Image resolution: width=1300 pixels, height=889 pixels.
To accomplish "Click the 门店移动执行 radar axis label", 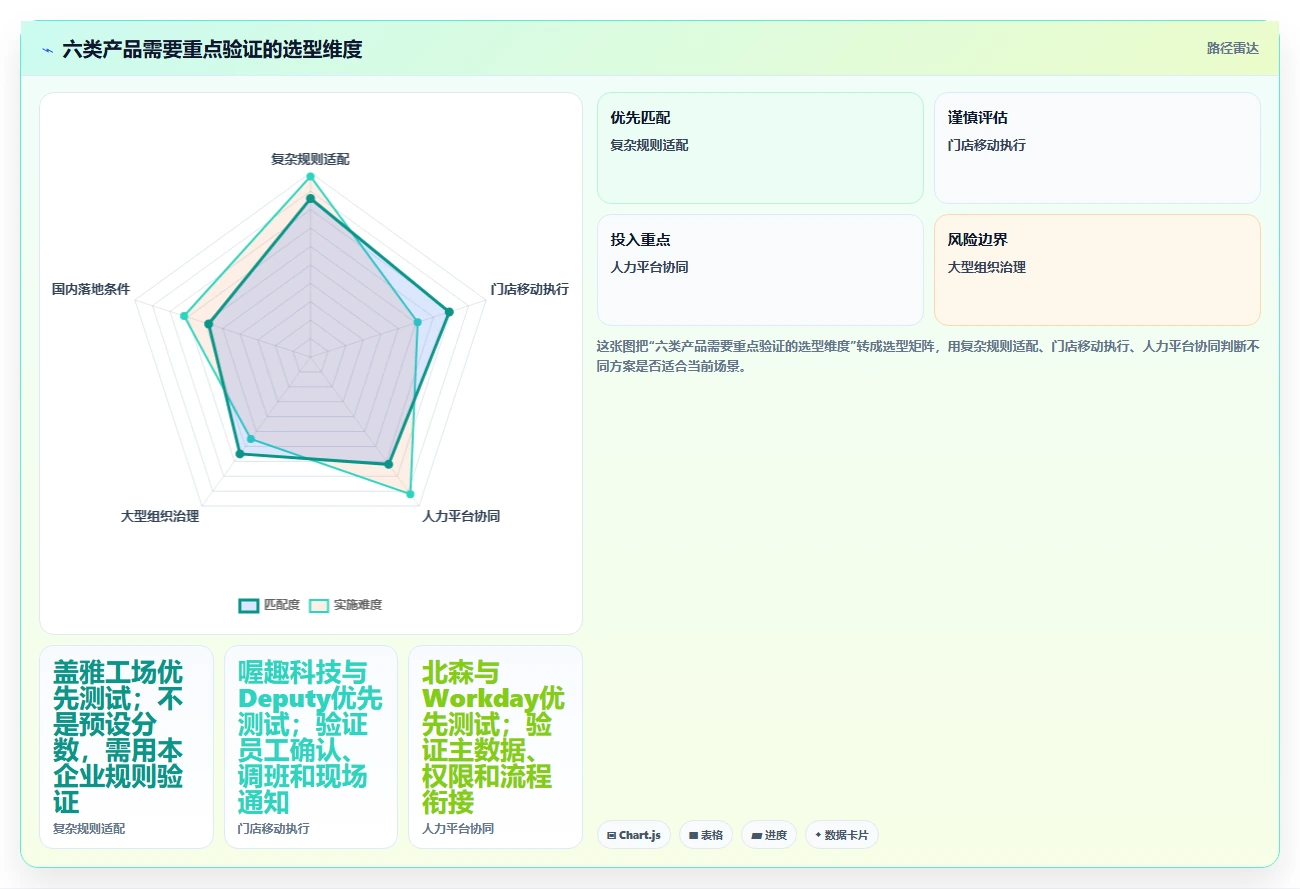I will pyautogui.click(x=529, y=289).
